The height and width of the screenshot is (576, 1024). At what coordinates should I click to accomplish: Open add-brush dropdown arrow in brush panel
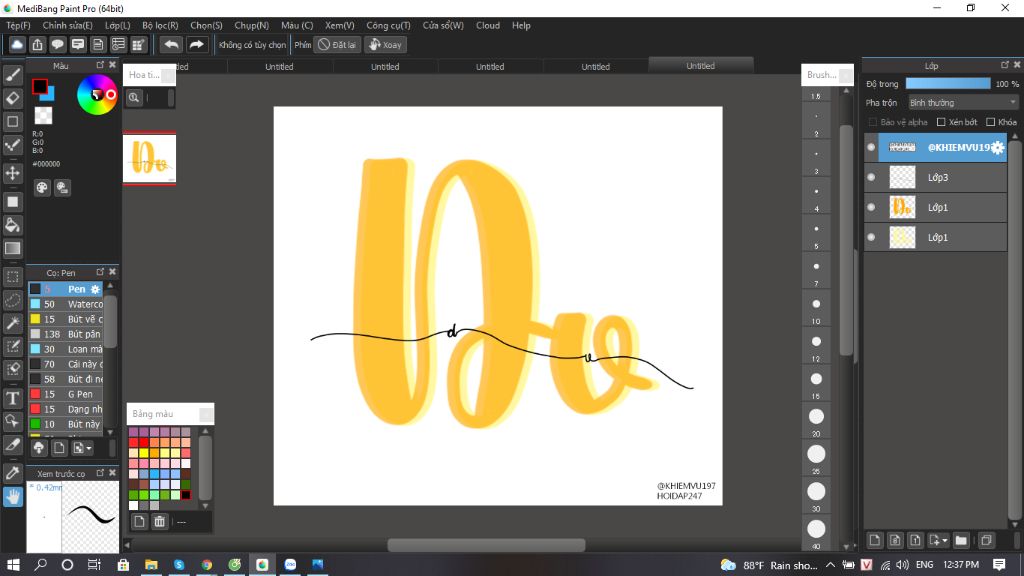89,448
